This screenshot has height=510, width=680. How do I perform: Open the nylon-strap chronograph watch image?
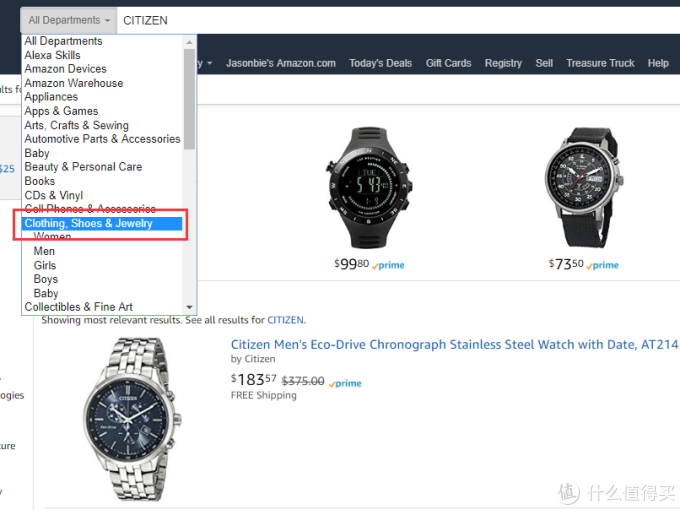[x=583, y=187]
